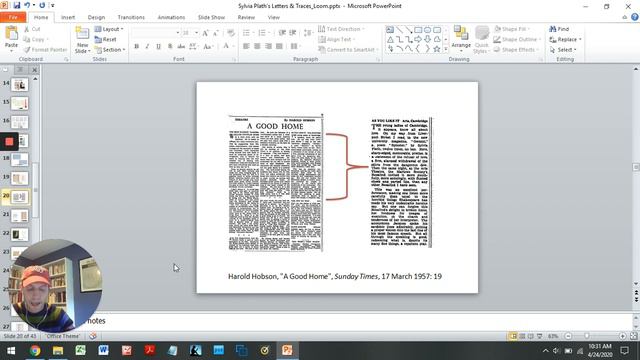Center the text alignment
Screen dimensions: 640x360
point(257,46)
